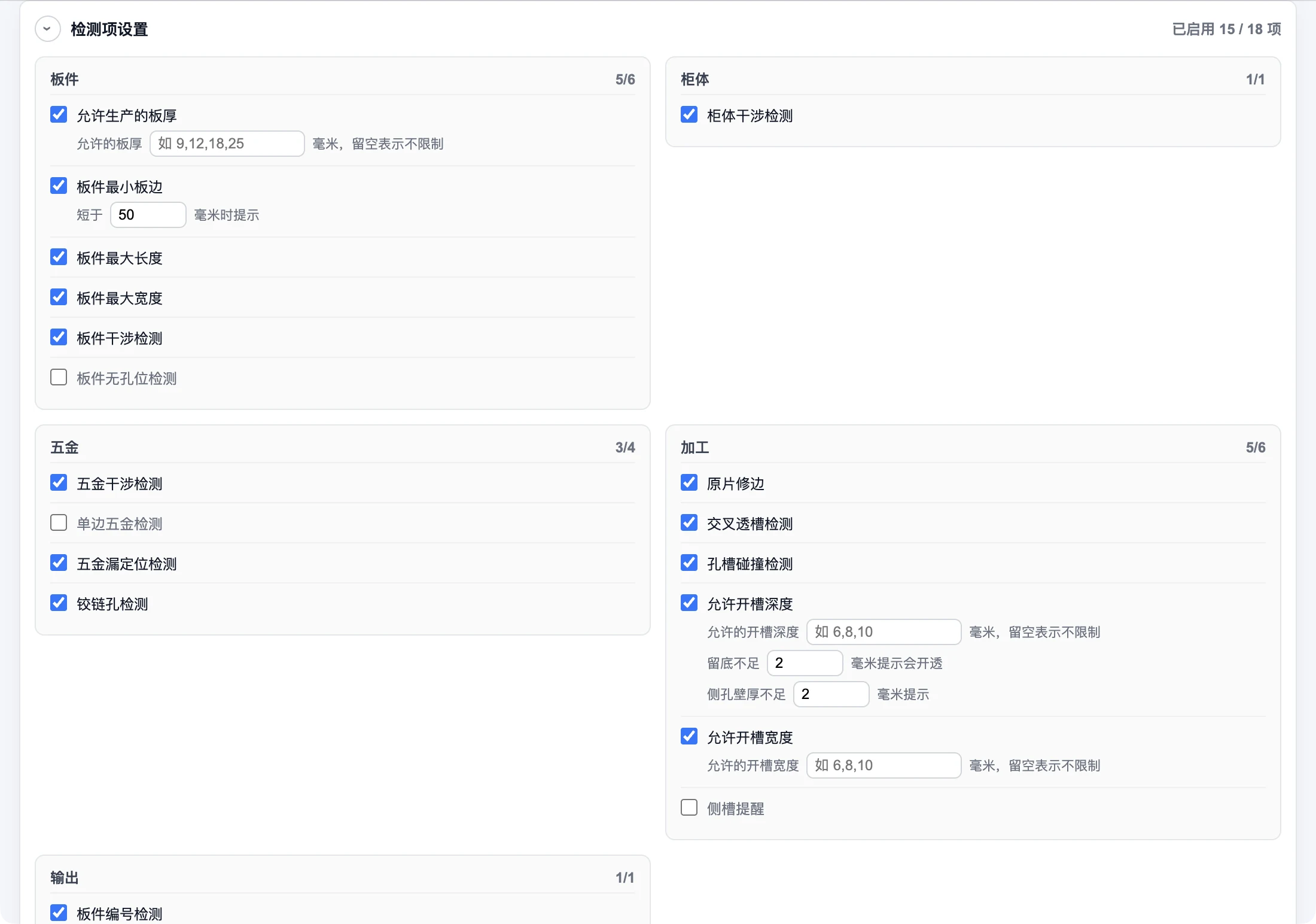The image size is (1316, 924).
Task: Enable 板件无孔位检测 checkbox
Action: 59,377
